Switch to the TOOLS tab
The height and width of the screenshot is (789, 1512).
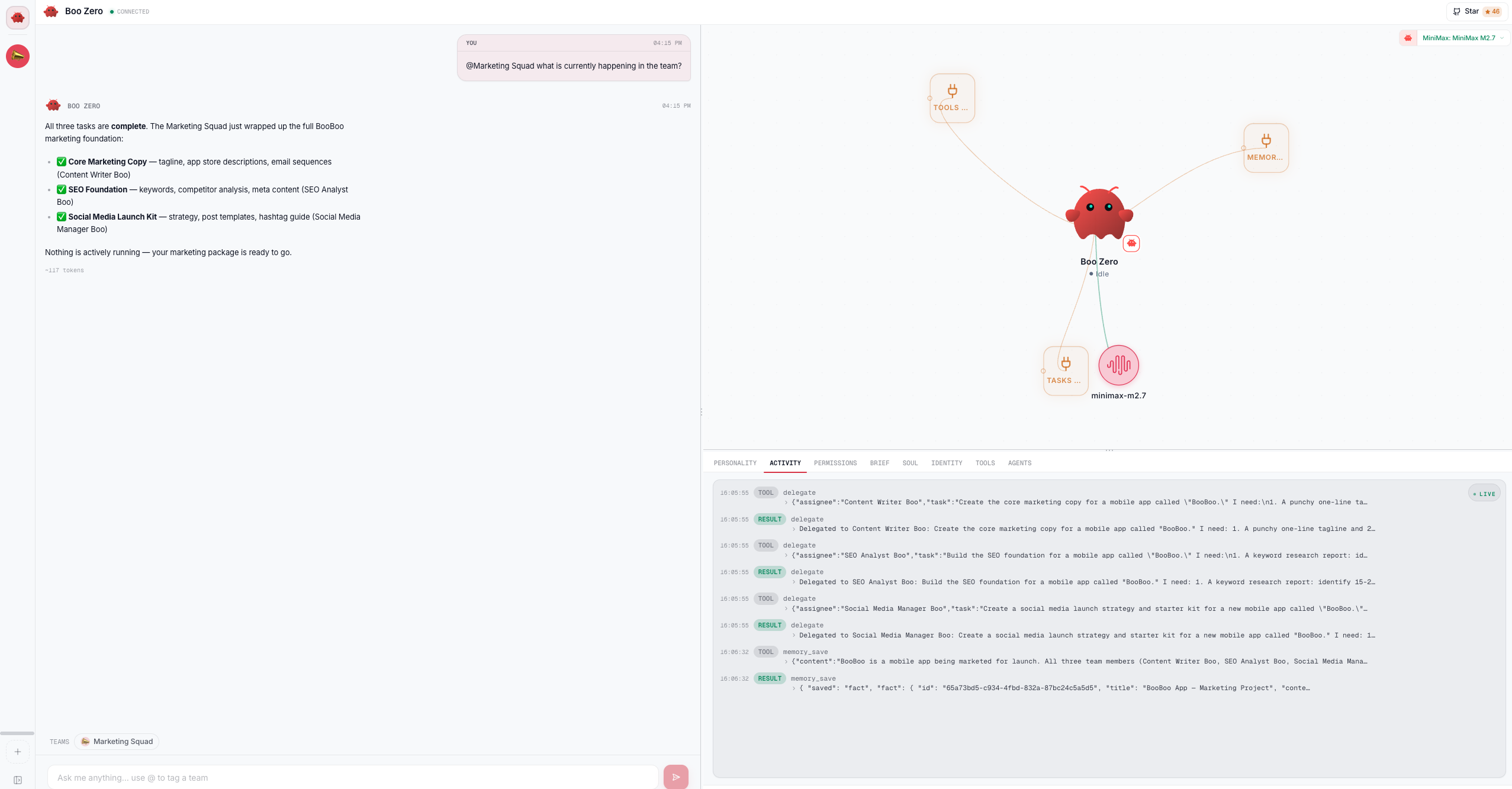pyautogui.click(x=985, y=463)
